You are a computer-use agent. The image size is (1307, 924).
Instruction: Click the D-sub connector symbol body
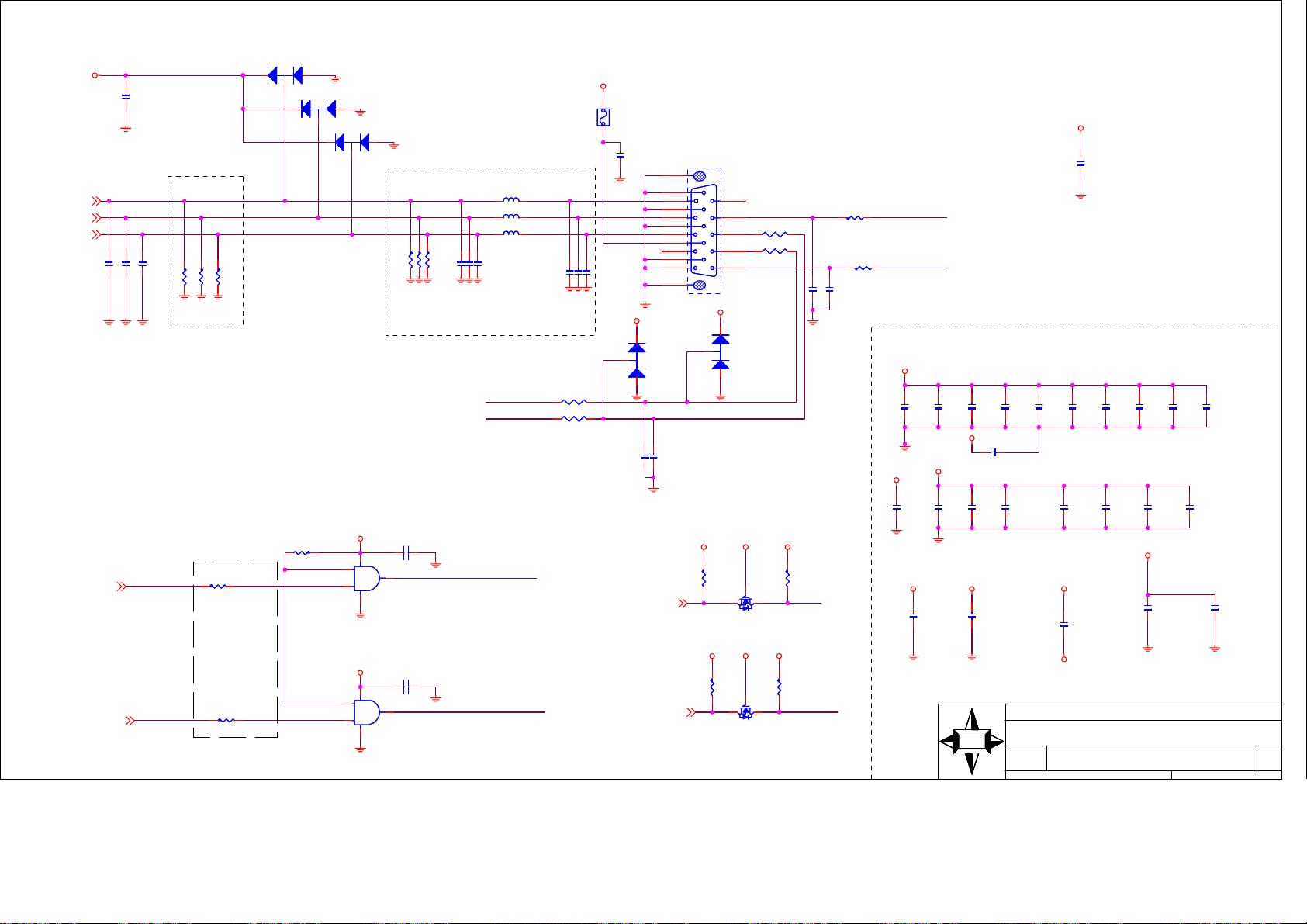click(702, 230)
